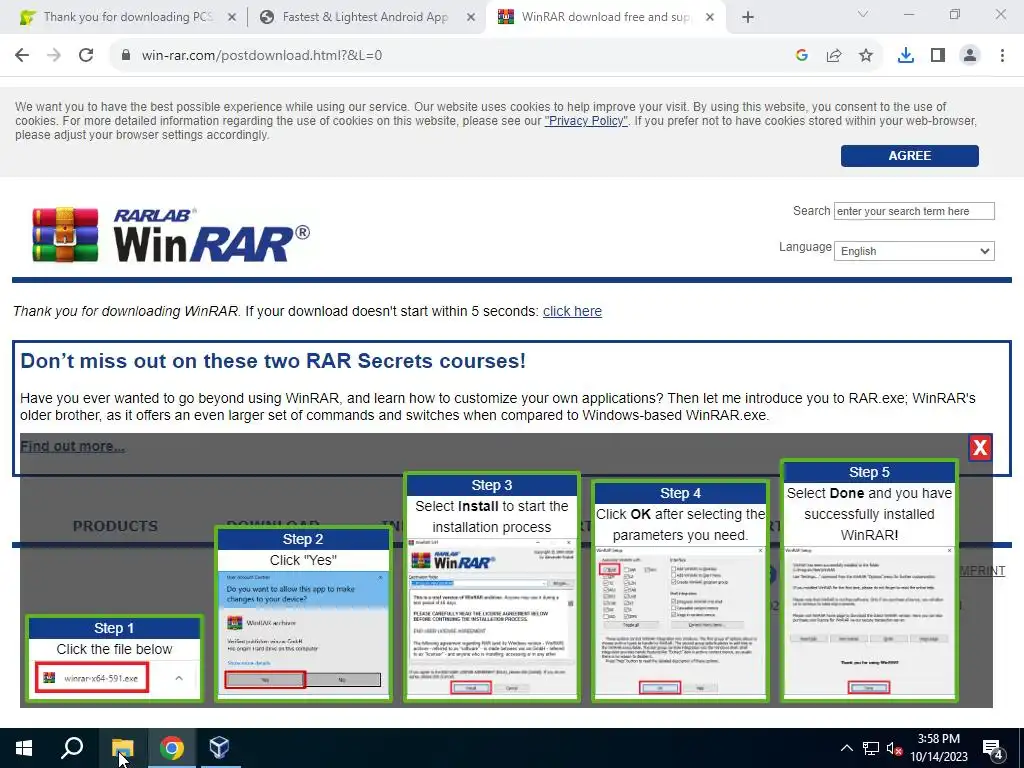1024x768 pixels.
Task: Click the 'click here' download link
Action: coord(572,312)
